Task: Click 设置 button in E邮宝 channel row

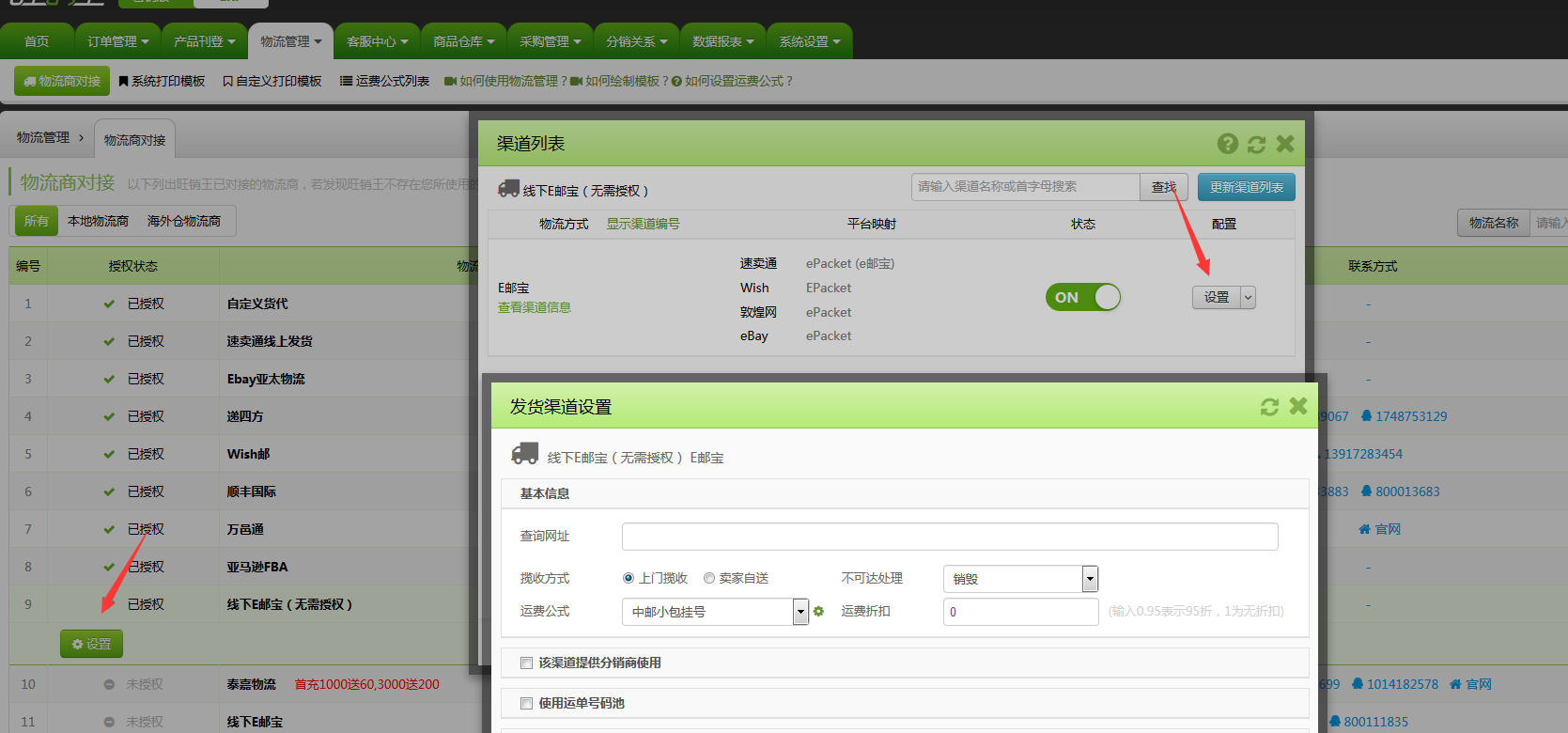Action: click(x=1217, y=297)
